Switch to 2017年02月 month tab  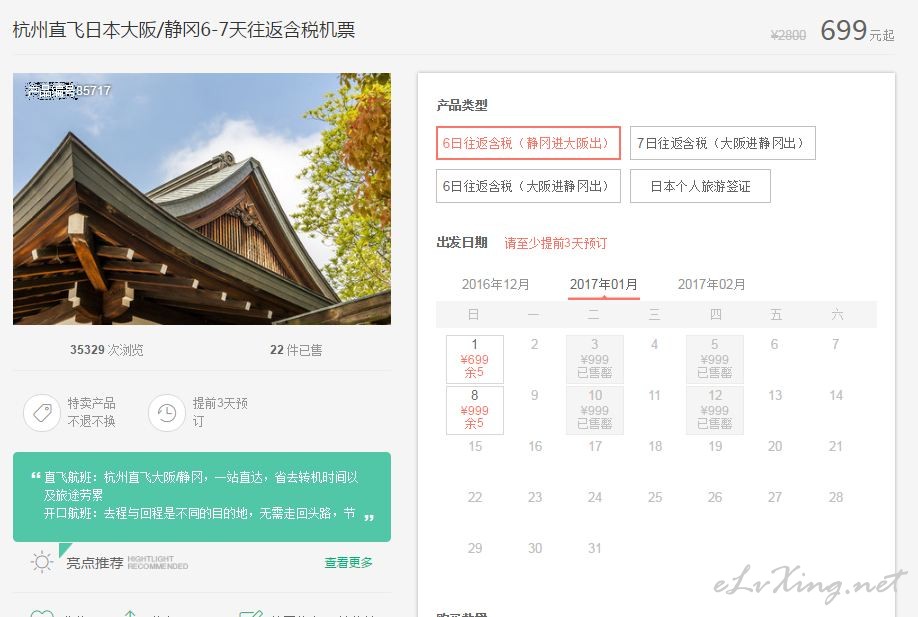click(x=711, y=284)
